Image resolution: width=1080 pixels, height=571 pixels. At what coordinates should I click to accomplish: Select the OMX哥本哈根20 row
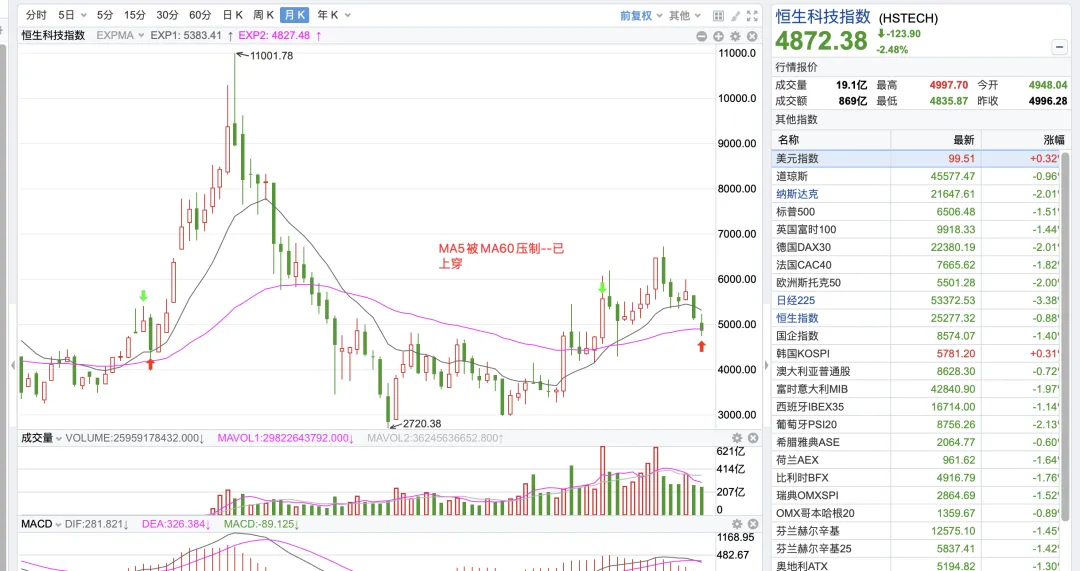tap(917, 513)
